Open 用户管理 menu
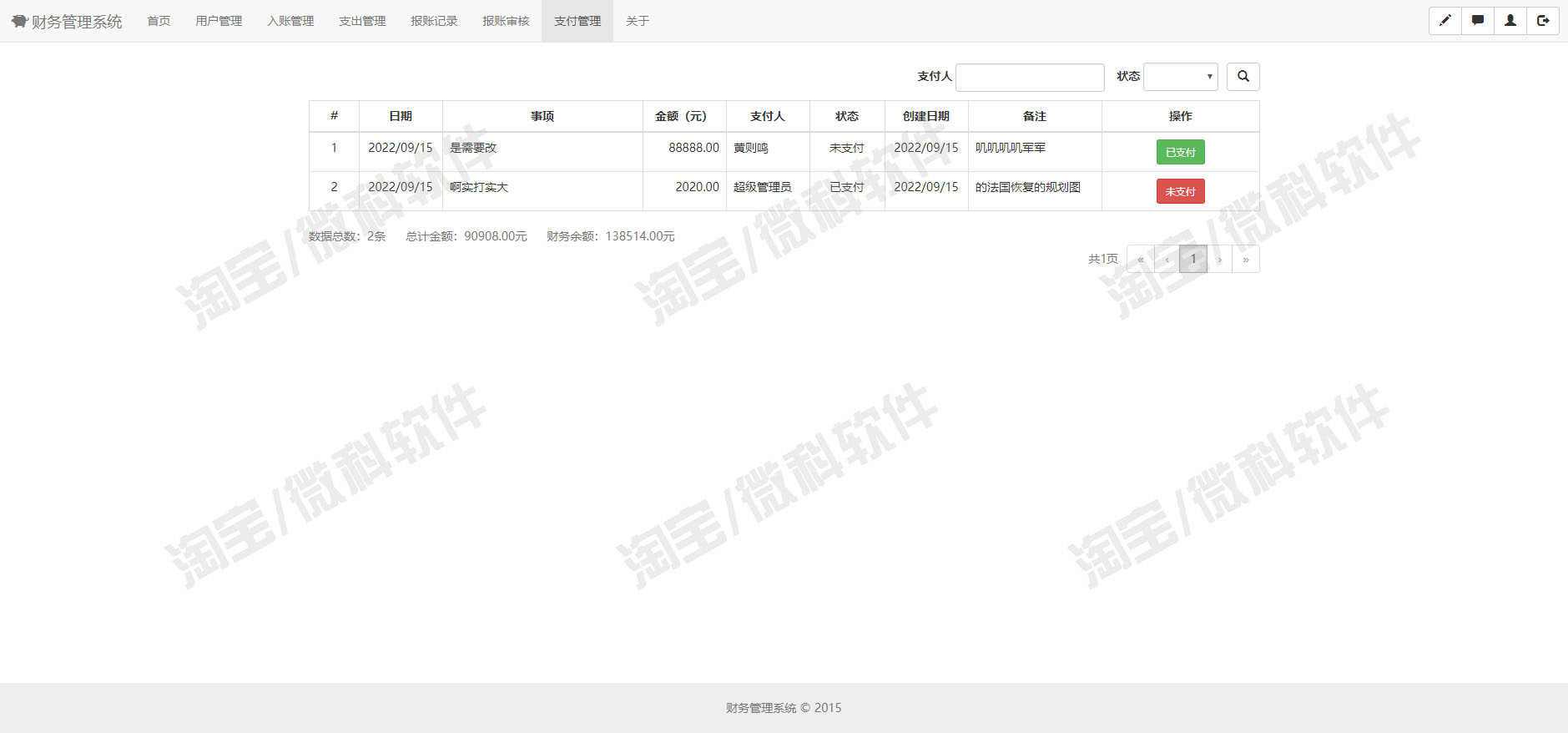1568x733 pixels. pyautogui.click(x=219, y=21)
